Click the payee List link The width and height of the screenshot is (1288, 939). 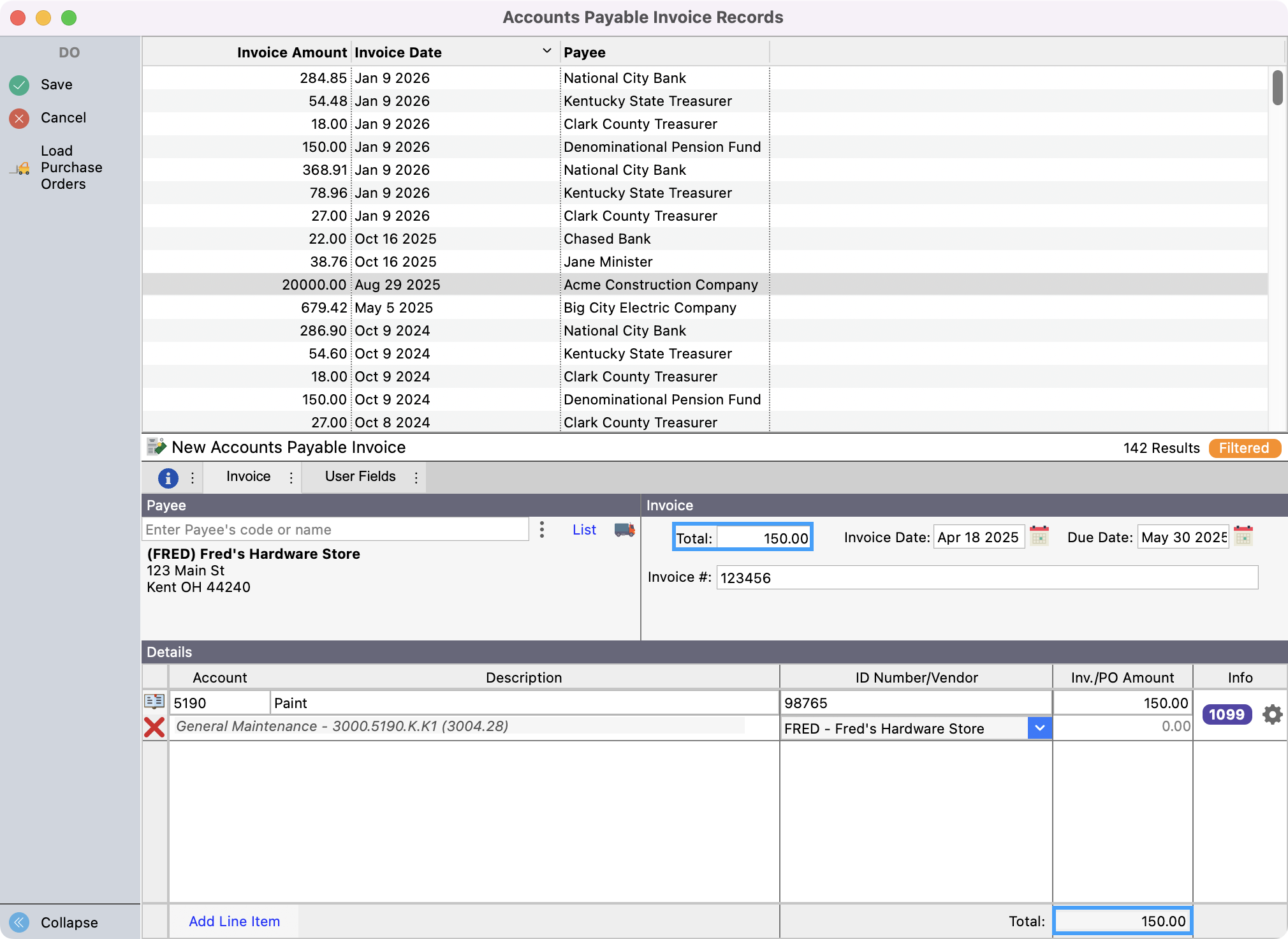[583, 529]
